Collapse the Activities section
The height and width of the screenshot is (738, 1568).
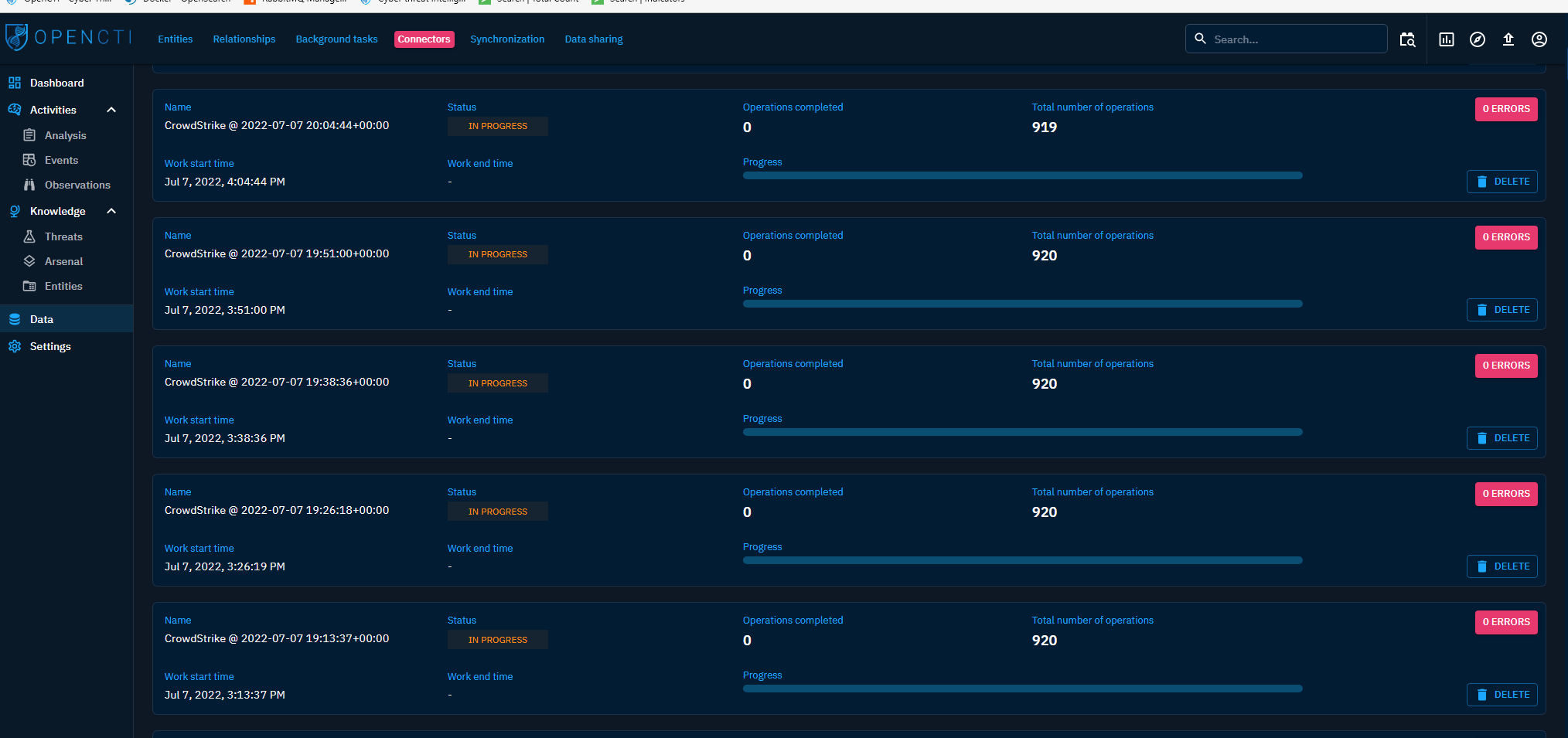pos(111,109)
